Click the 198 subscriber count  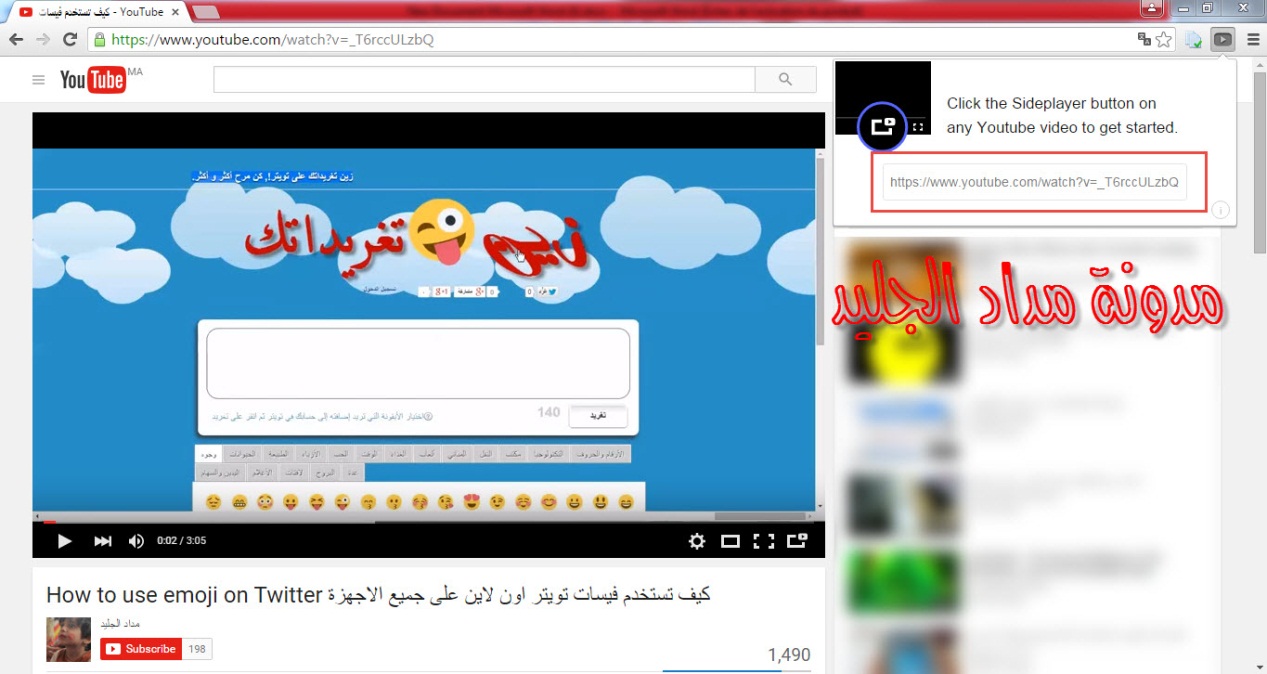(197, 649)
